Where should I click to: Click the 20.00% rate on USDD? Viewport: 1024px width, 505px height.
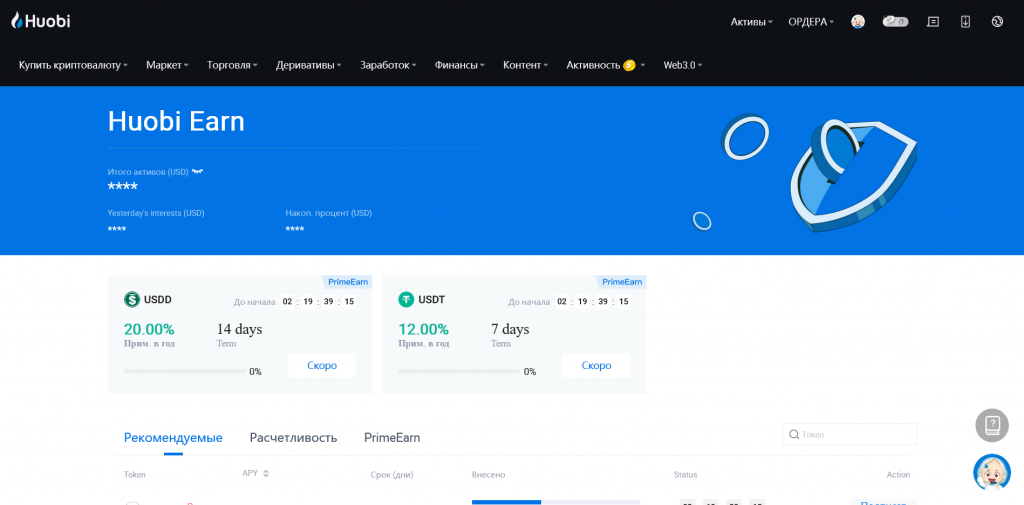[149, 329]
